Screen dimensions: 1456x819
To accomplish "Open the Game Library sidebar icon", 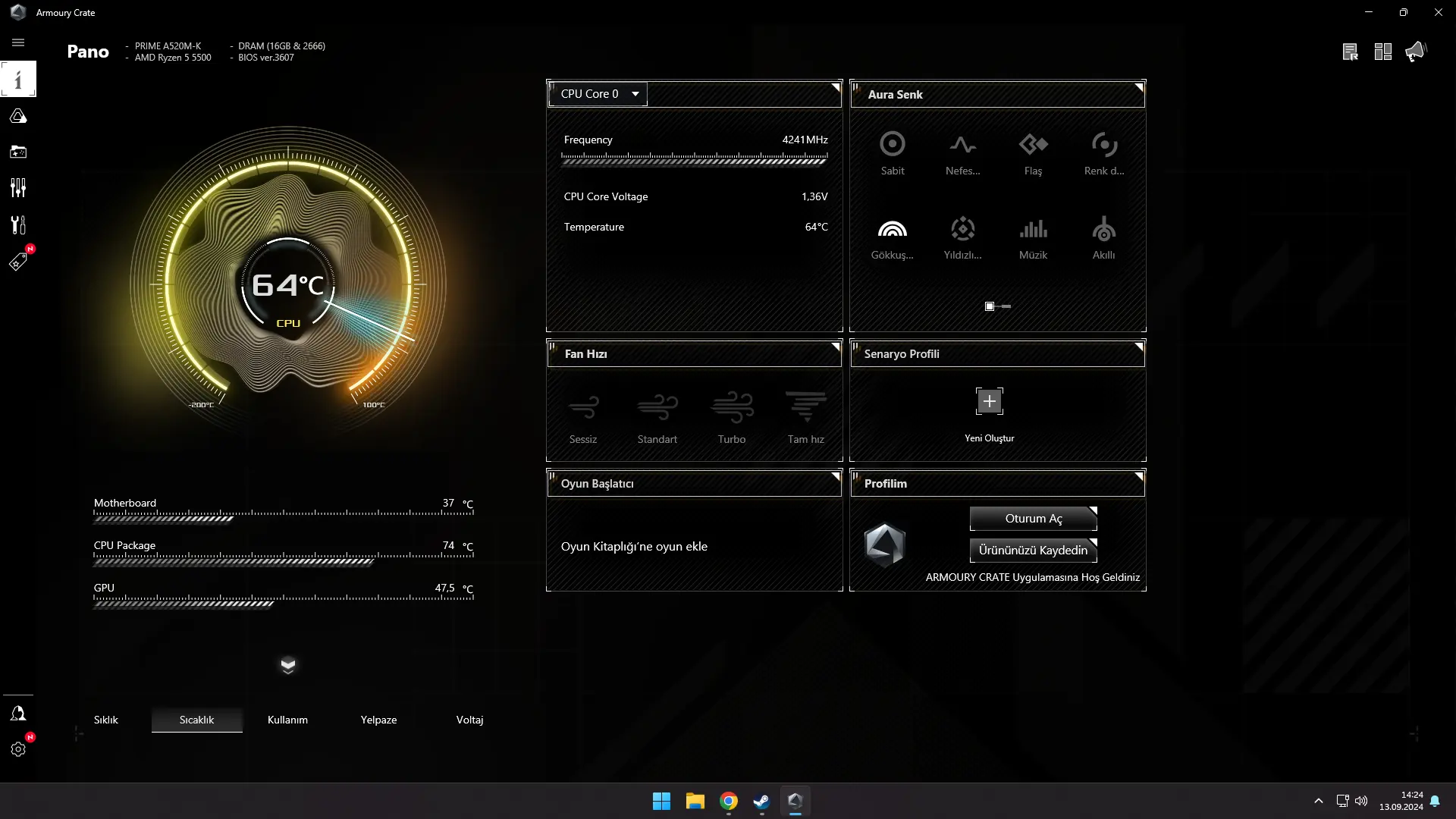I will [x=18, y=152].
